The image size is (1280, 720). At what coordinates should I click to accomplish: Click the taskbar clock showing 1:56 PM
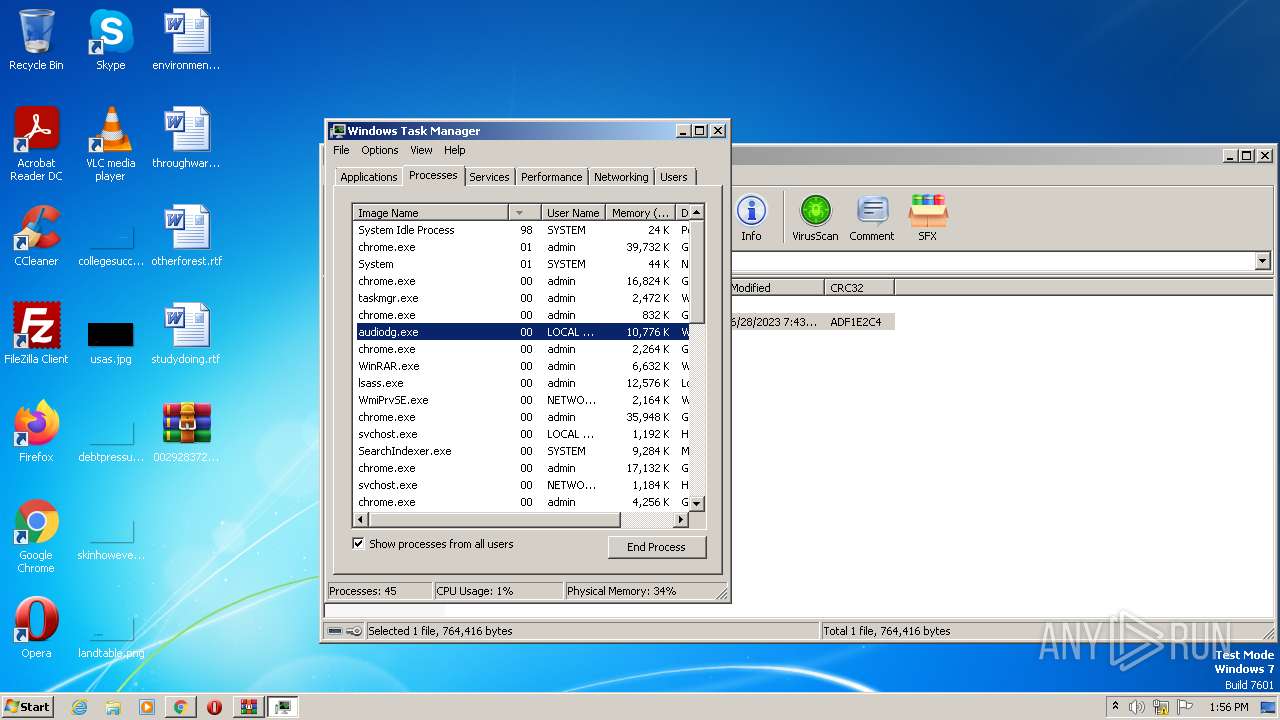tap(1228, 707)
